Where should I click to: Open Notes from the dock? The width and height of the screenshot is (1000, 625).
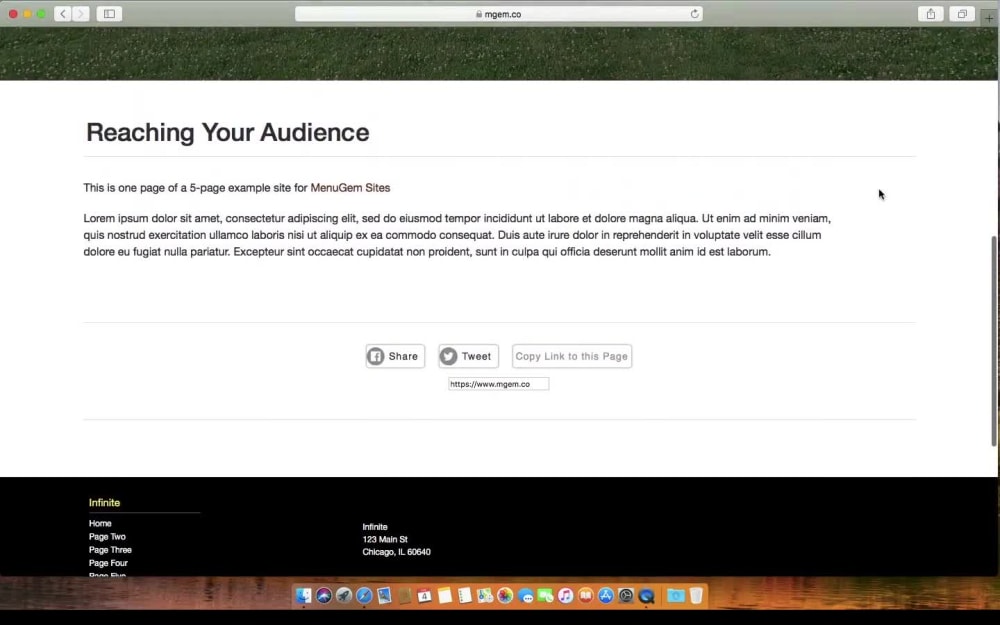(445, 596)
